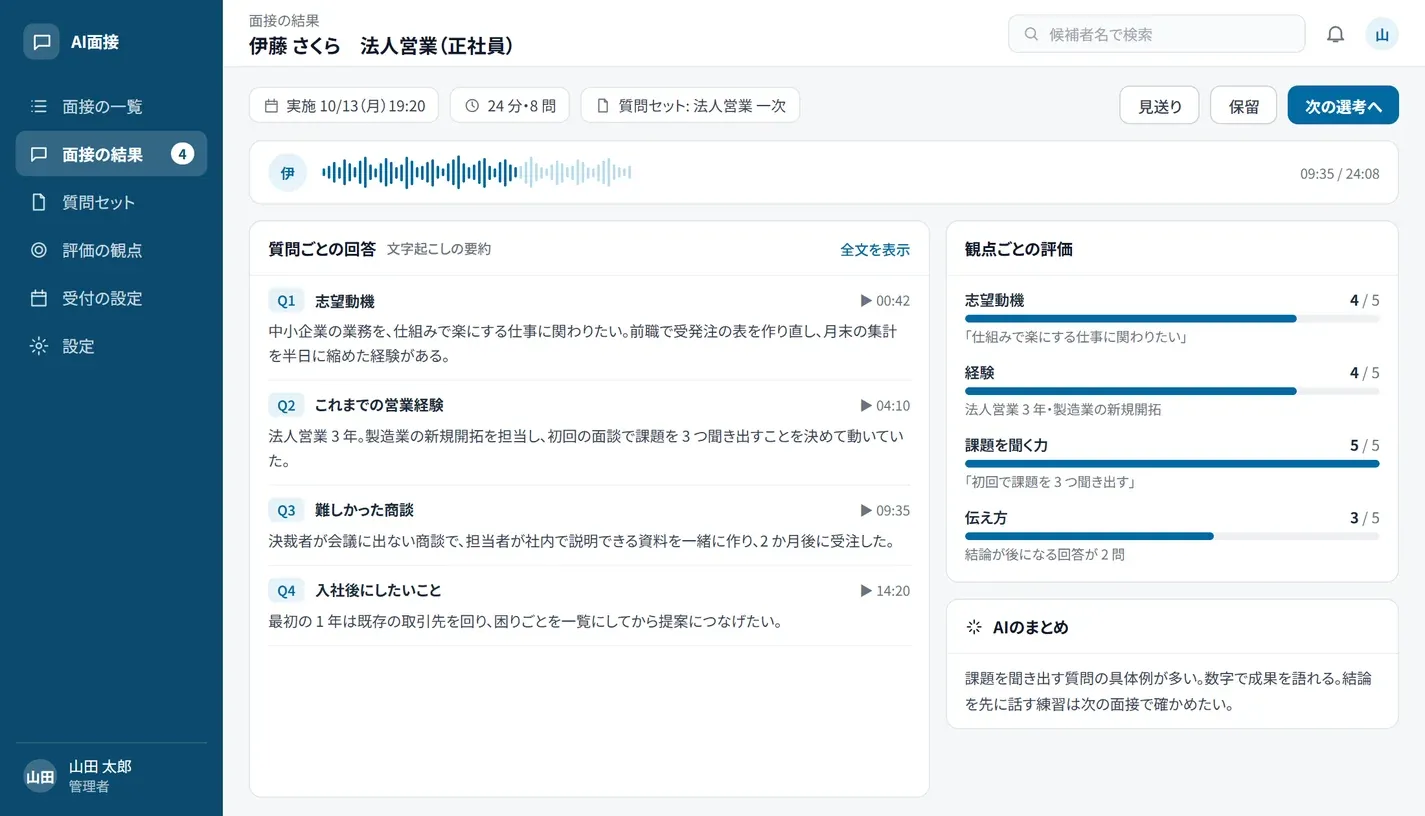Image resolution: width=1425 pixels, height=816 pixels.
Task: Click the 伝え方 score bar
Action: click(1172, 536)
